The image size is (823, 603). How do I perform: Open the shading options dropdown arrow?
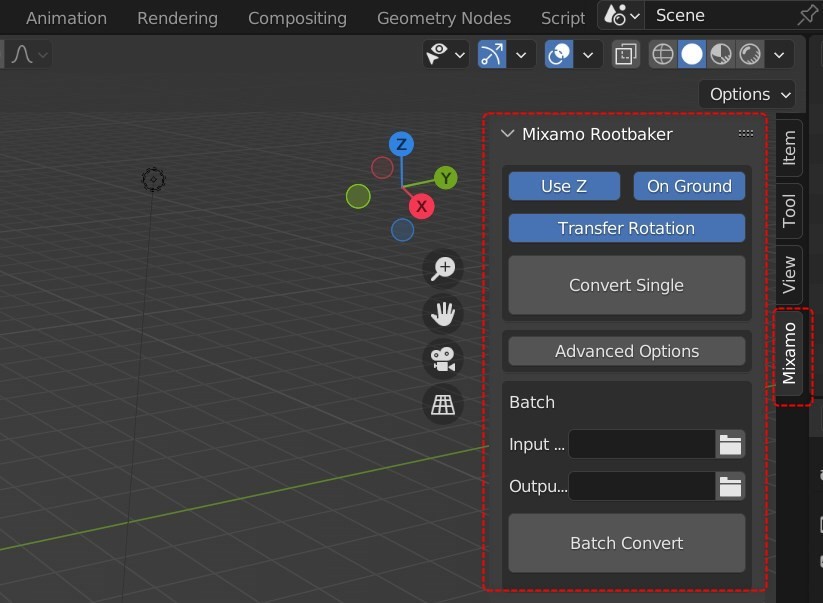point(779,55)
